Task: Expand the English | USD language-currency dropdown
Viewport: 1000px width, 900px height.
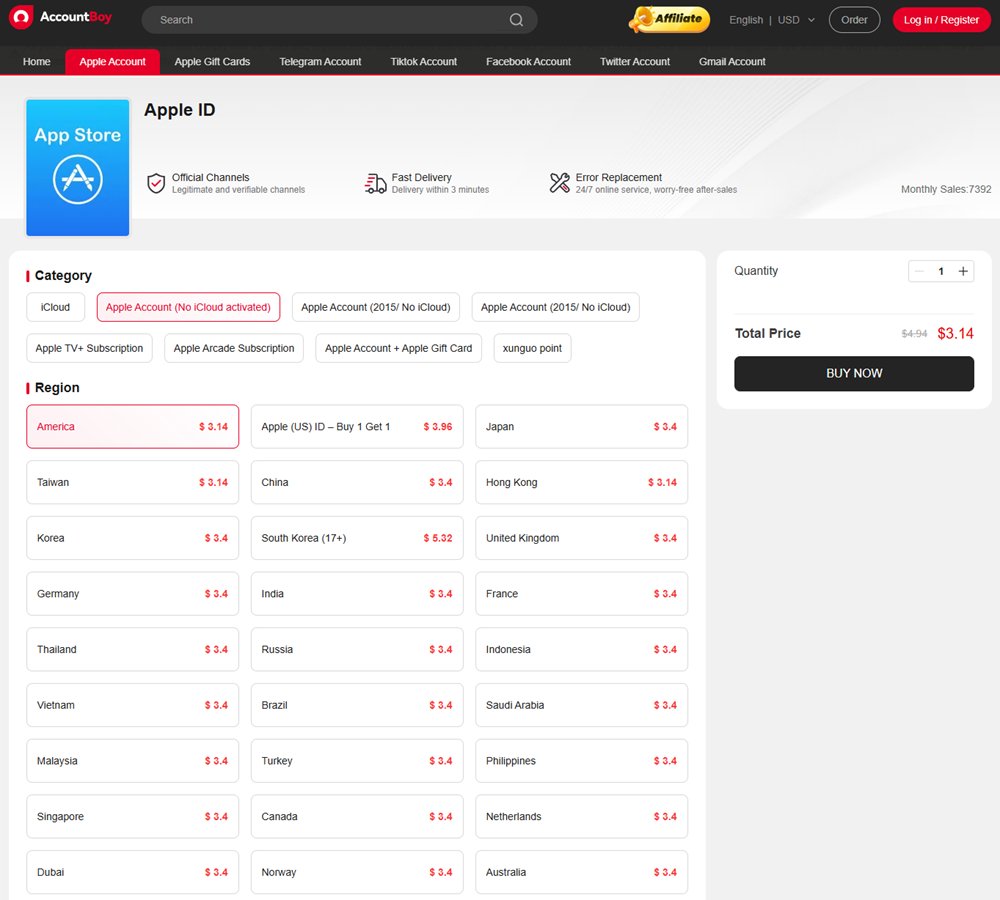Action: [x=772, y=20]
